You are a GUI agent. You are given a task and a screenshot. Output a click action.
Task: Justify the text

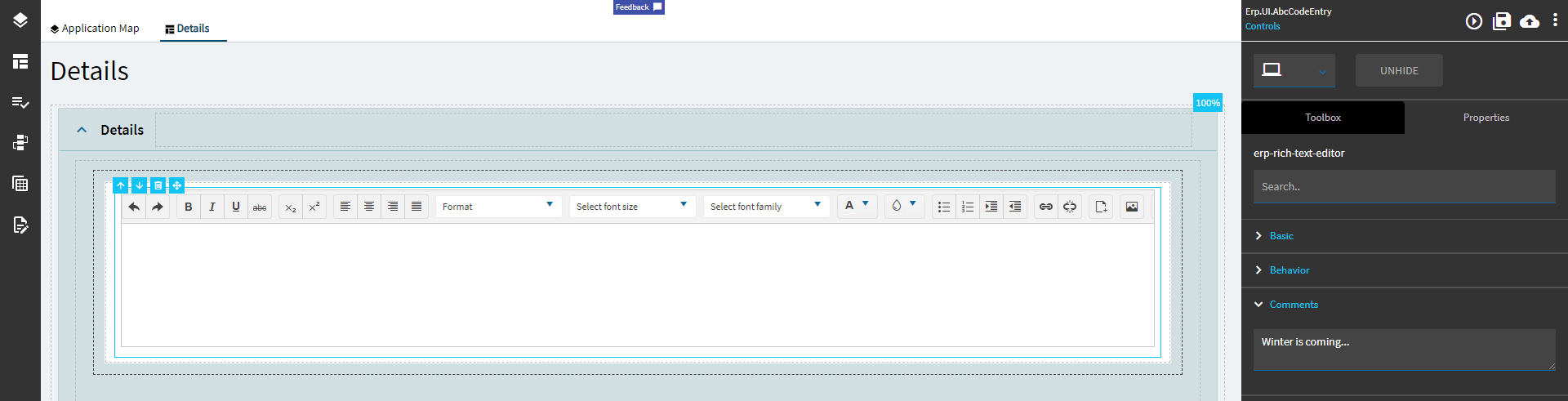tap(416, 207)
